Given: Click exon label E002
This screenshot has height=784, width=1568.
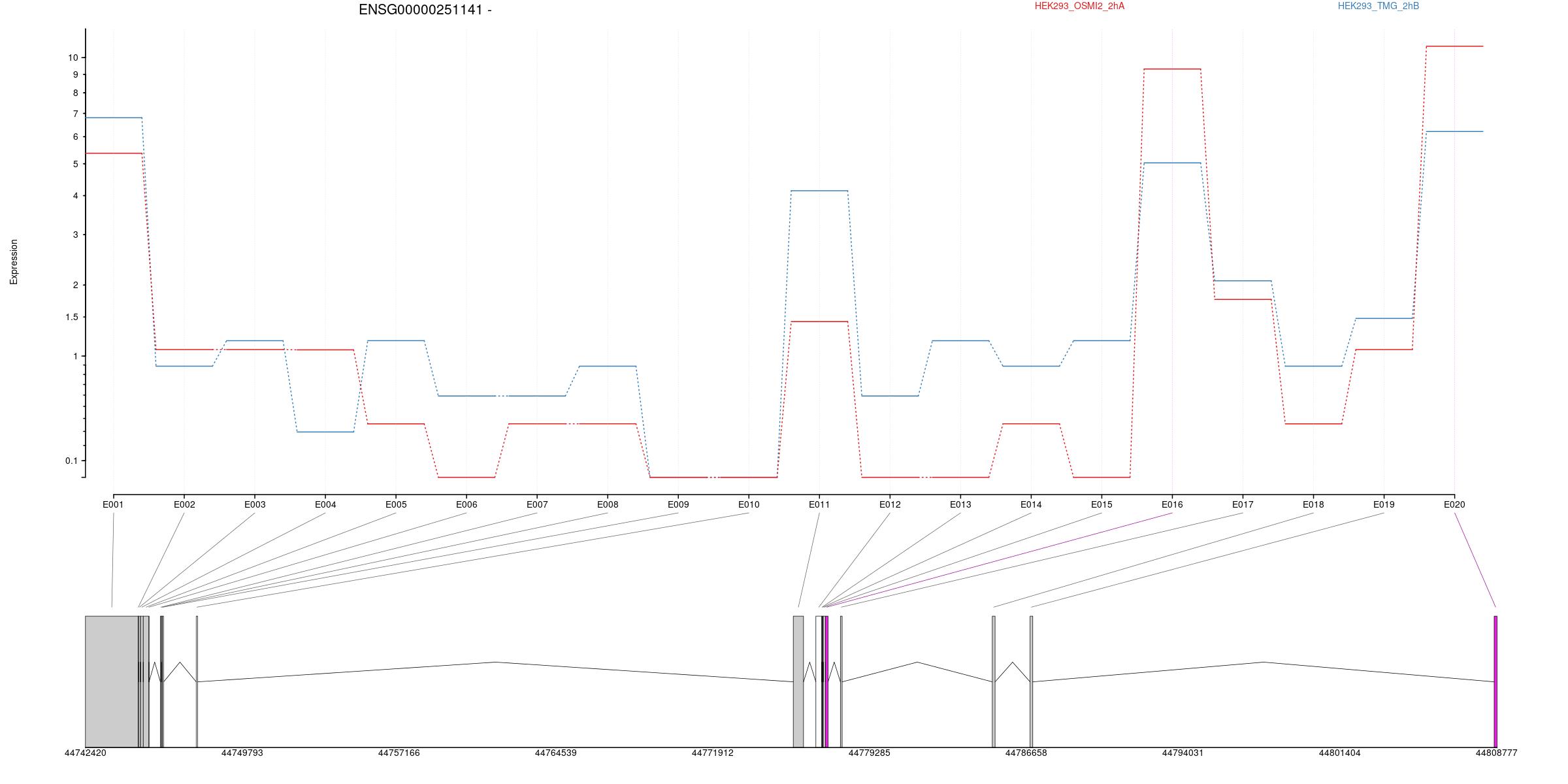Looking at the screenshot, I should pos(184,504).
